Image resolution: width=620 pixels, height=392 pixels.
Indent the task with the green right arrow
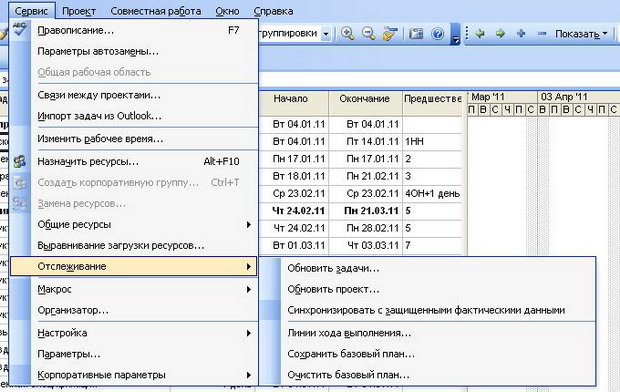coord(500,34)
